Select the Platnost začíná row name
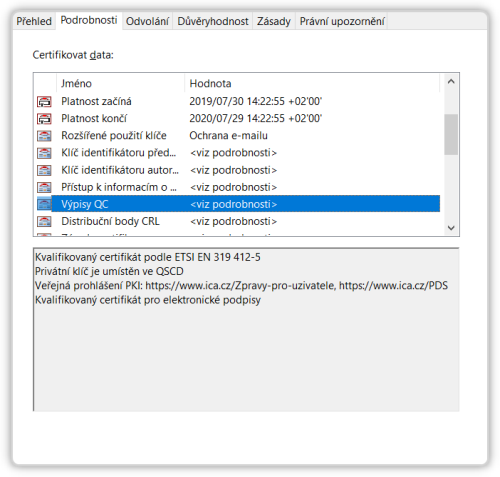The width and height of the screenshot is (500, 477). (x=96, y=101)
